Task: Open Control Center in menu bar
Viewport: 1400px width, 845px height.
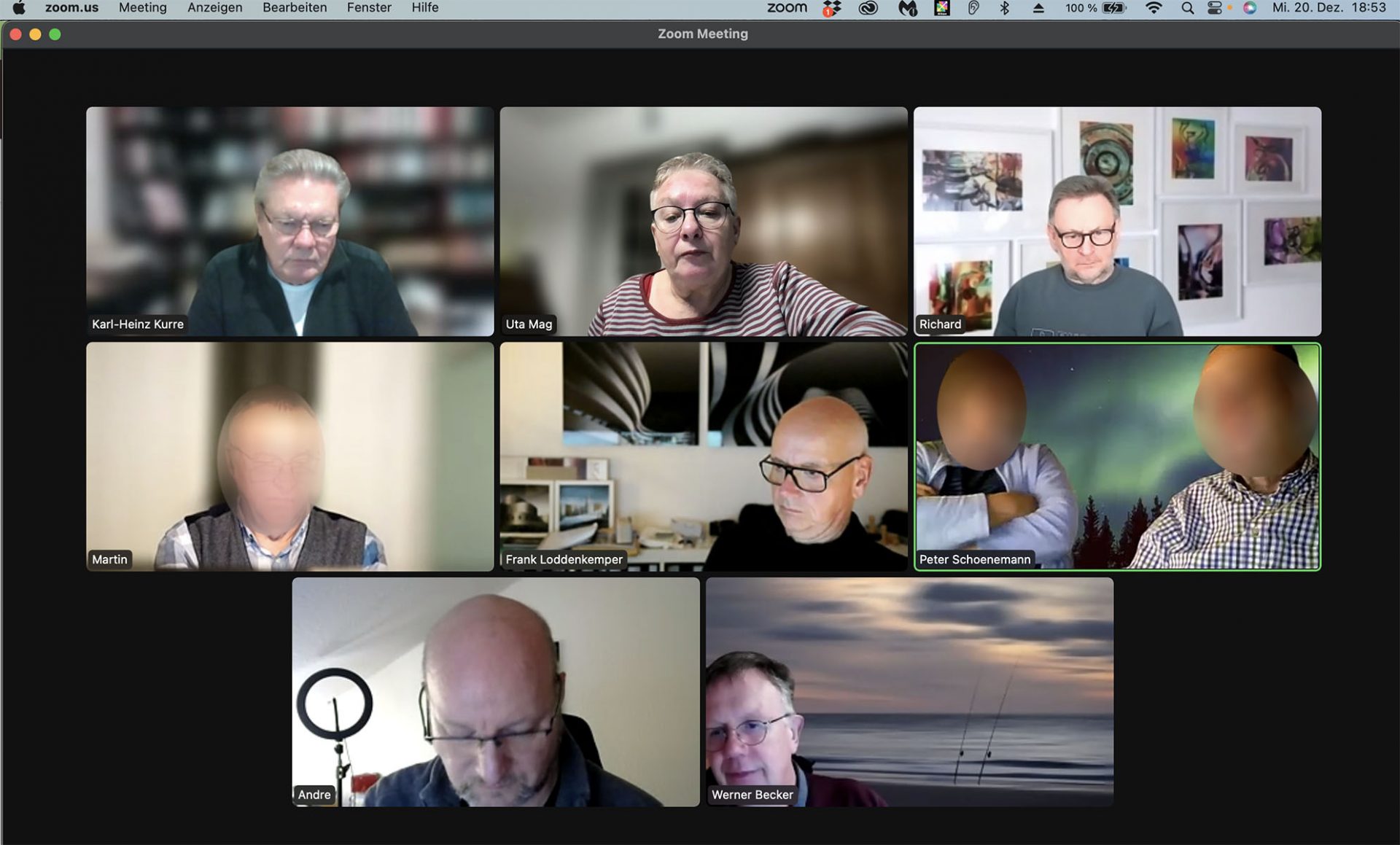Action: coord(1215,8)
